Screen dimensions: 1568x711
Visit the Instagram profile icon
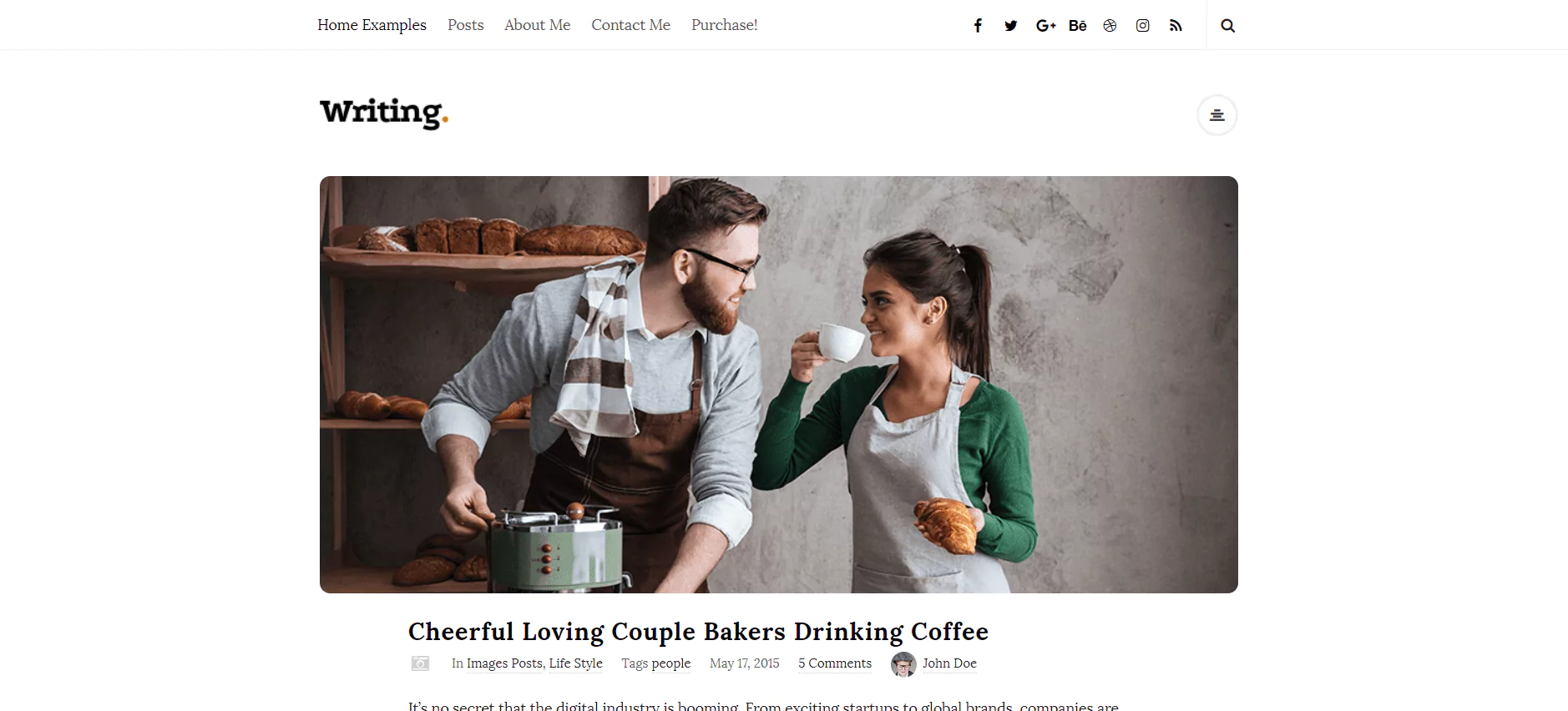pos(1143,25)
